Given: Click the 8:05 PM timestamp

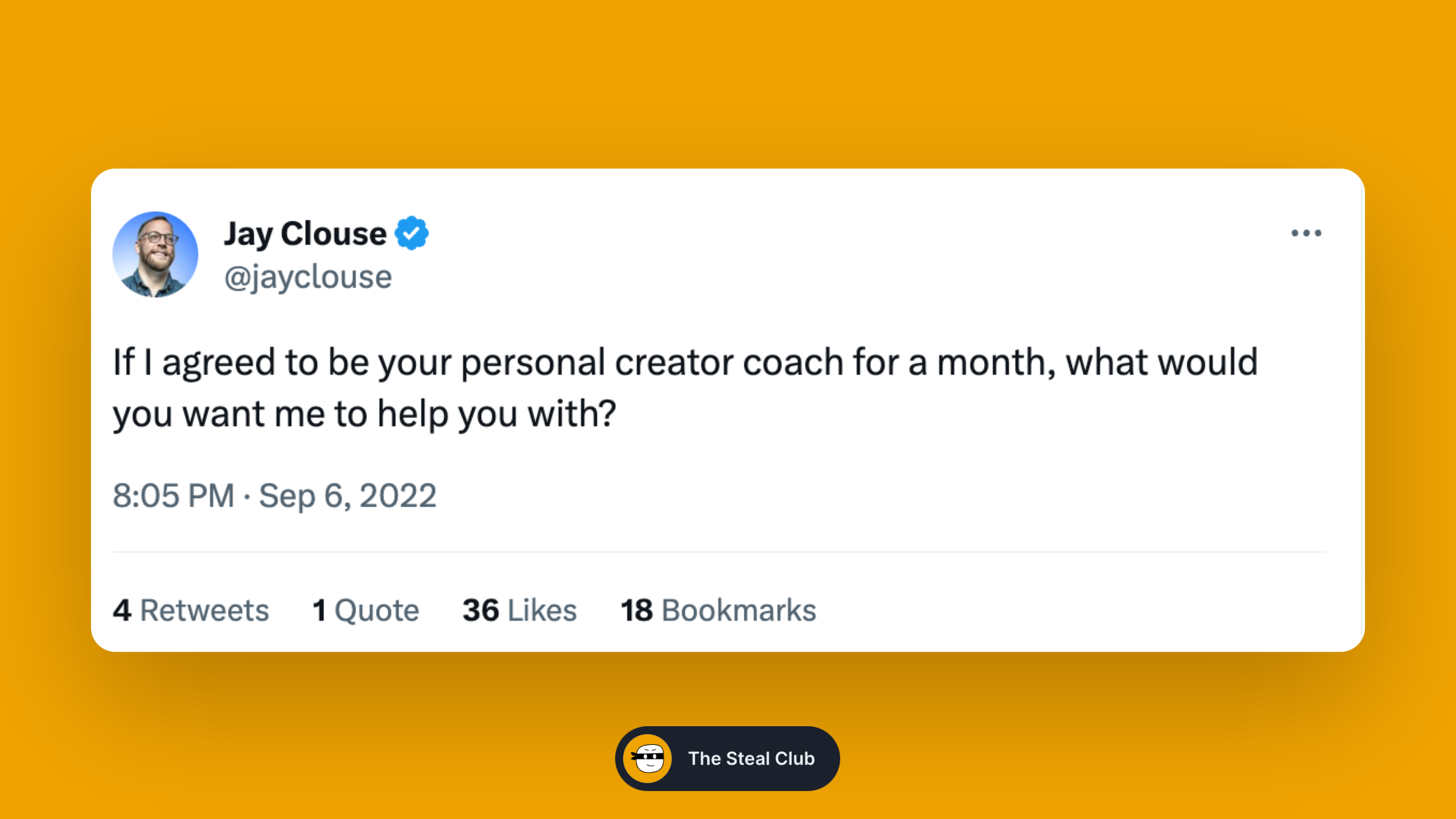Looking at the screenshot, I should (174, 495).
